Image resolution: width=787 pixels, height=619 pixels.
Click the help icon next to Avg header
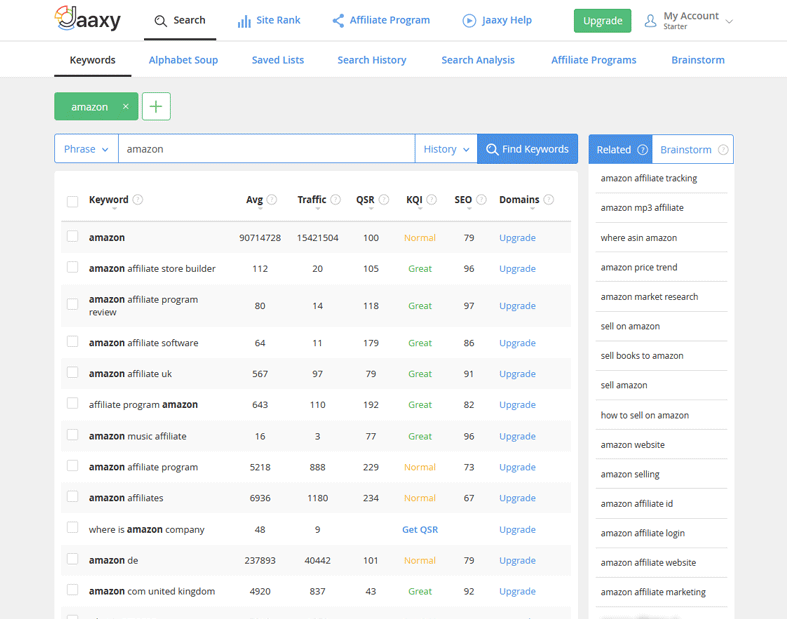tap(272, 200)
